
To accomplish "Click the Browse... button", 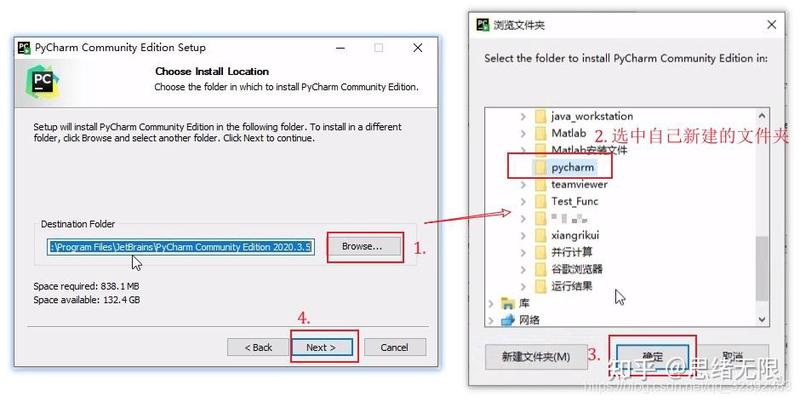I will (362, 246).
